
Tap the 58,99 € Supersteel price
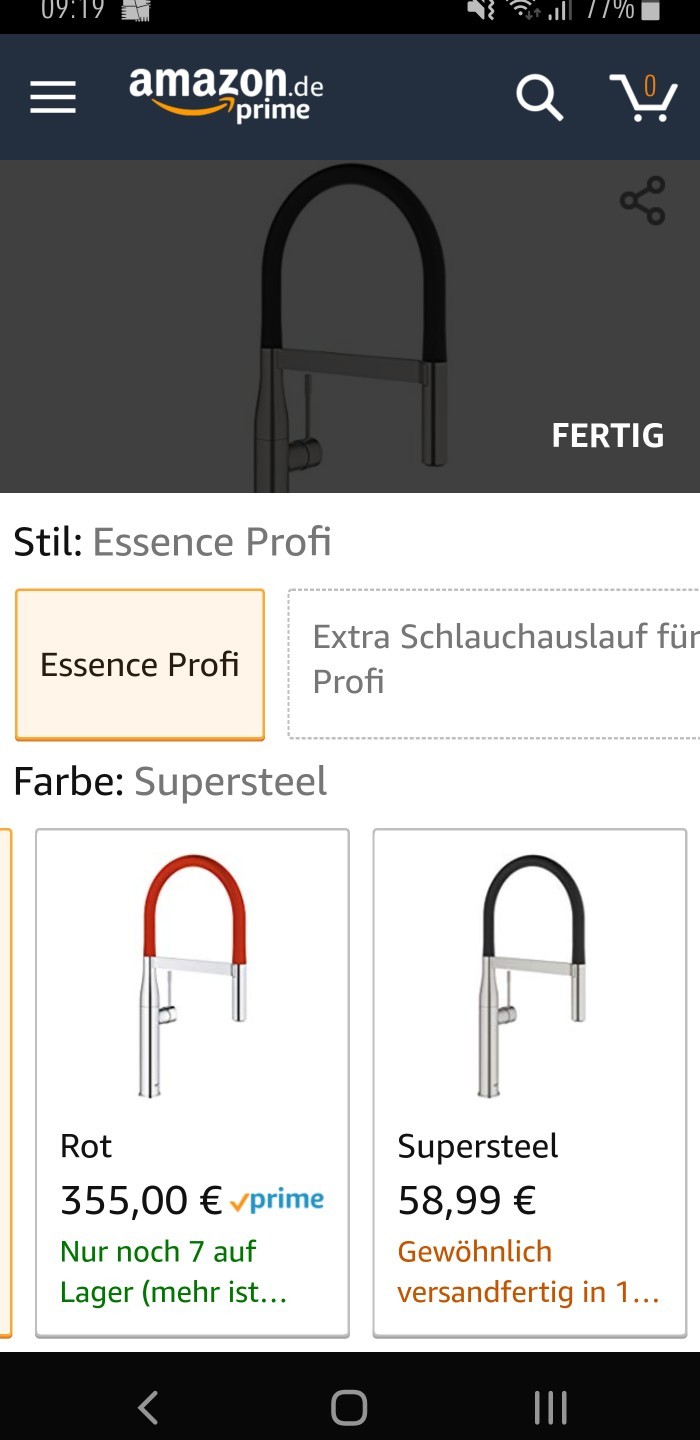(x=467, y=1199)
